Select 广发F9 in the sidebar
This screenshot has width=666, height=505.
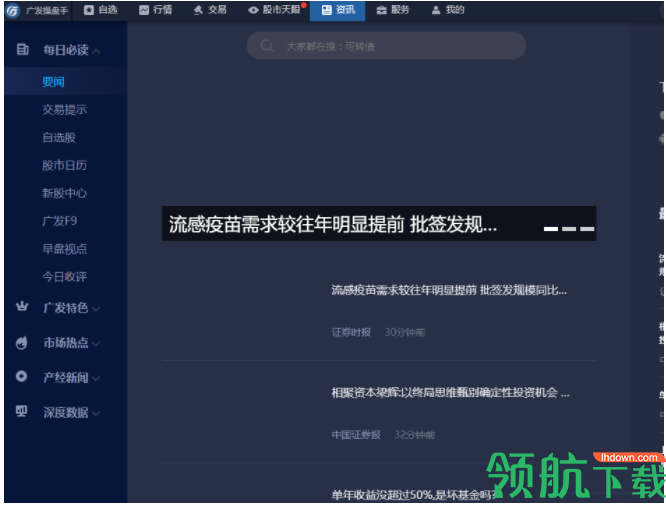click(x=59, y=221)
